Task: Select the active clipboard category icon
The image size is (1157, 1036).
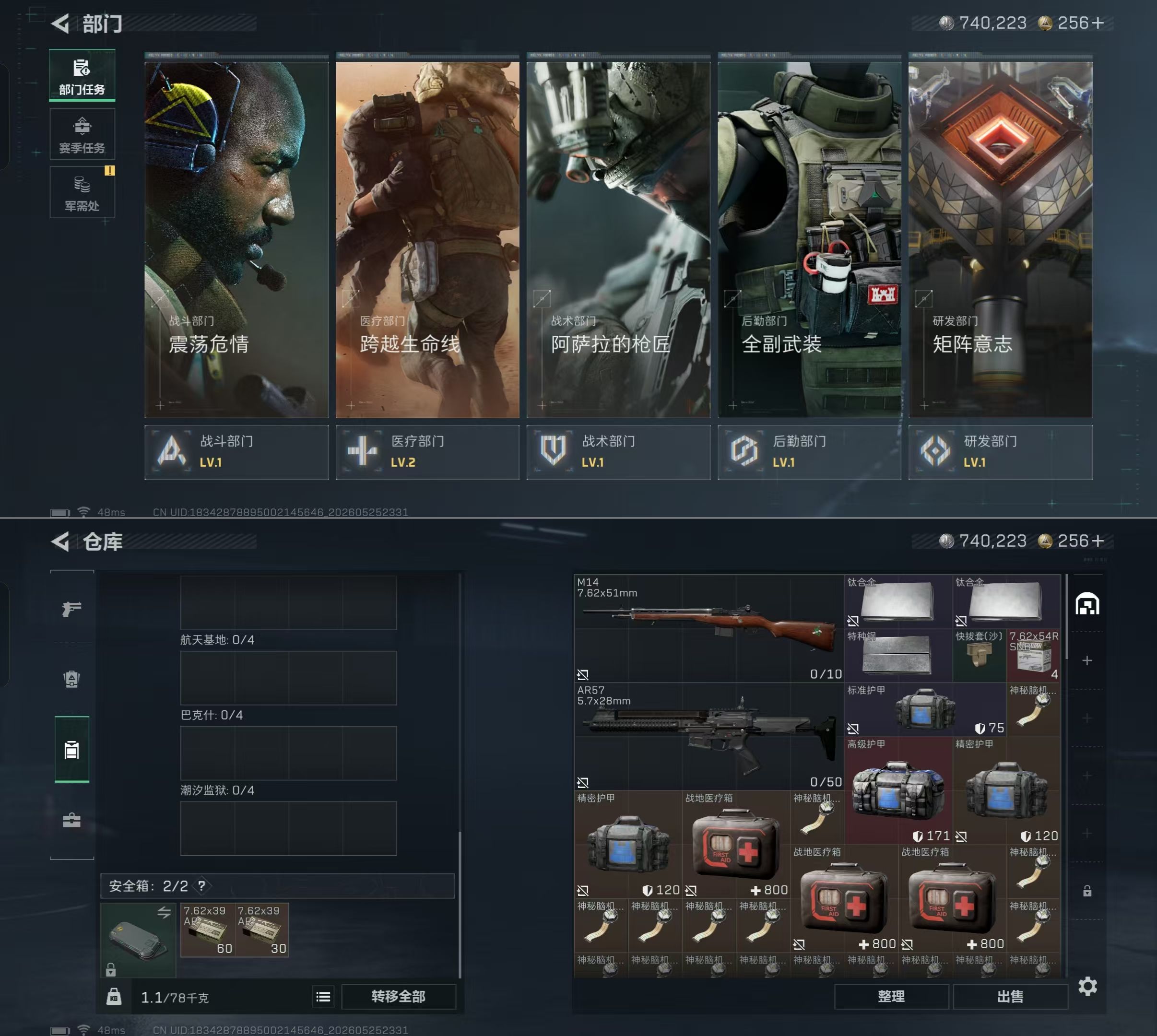Action: point(72,750)
